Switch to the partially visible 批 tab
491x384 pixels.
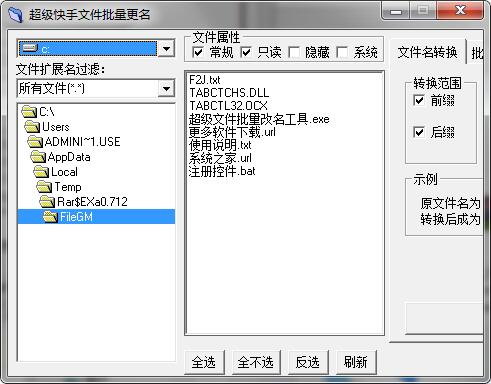[x=477, y=52]
